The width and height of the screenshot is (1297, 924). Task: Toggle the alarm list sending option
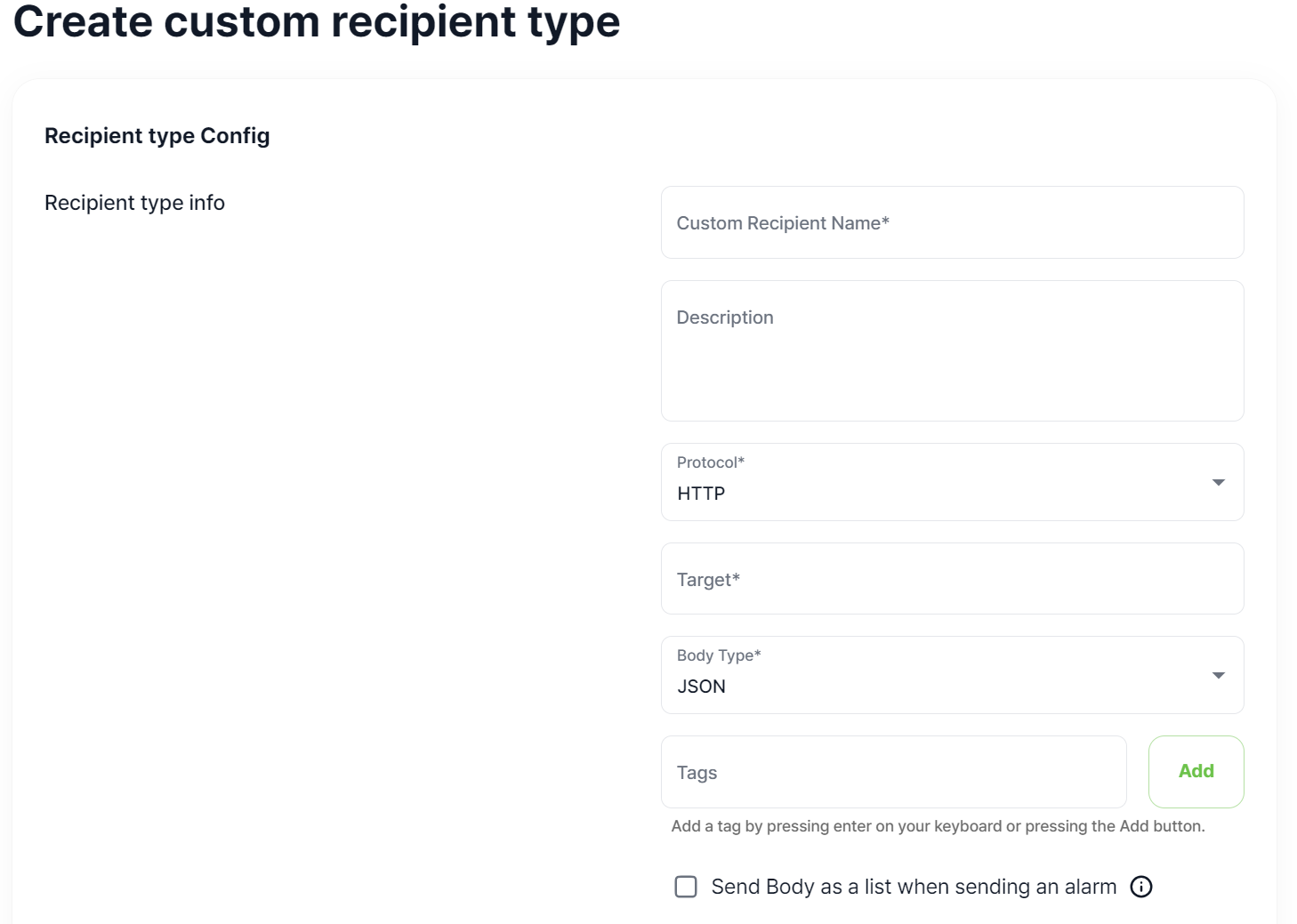[685, 887]
